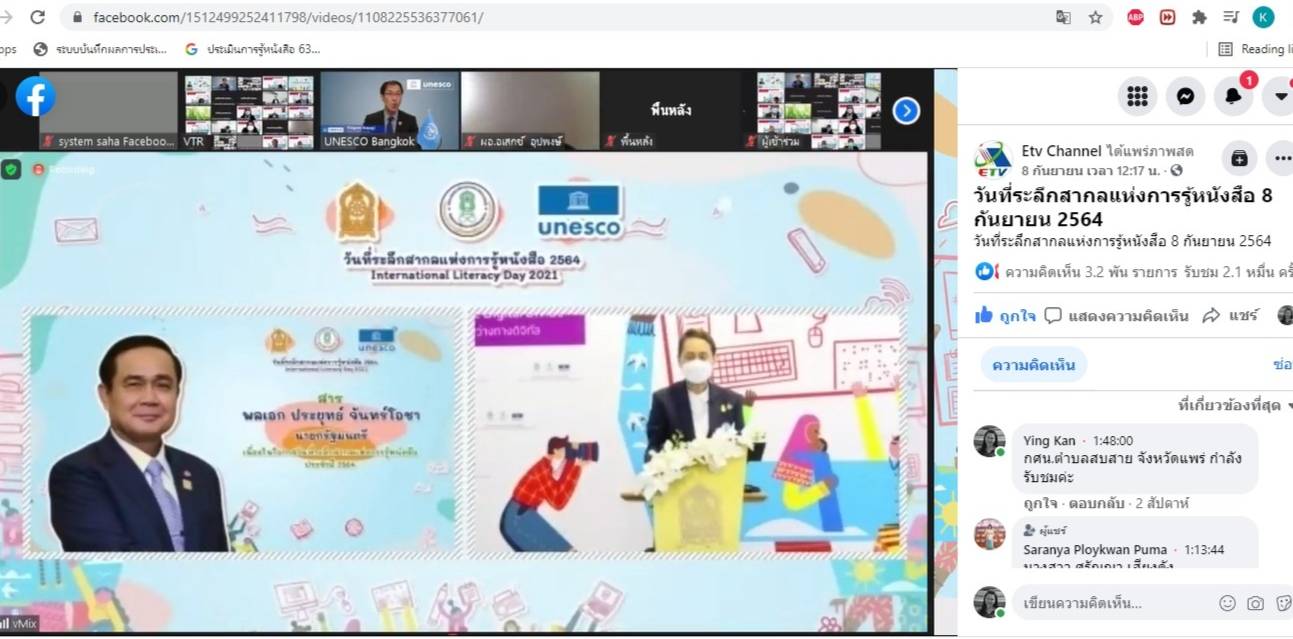Image resolution: width=1293 pixels, height=639 pixels.
Task: Open Messenger from the top bar
Action: point(1185,96)
